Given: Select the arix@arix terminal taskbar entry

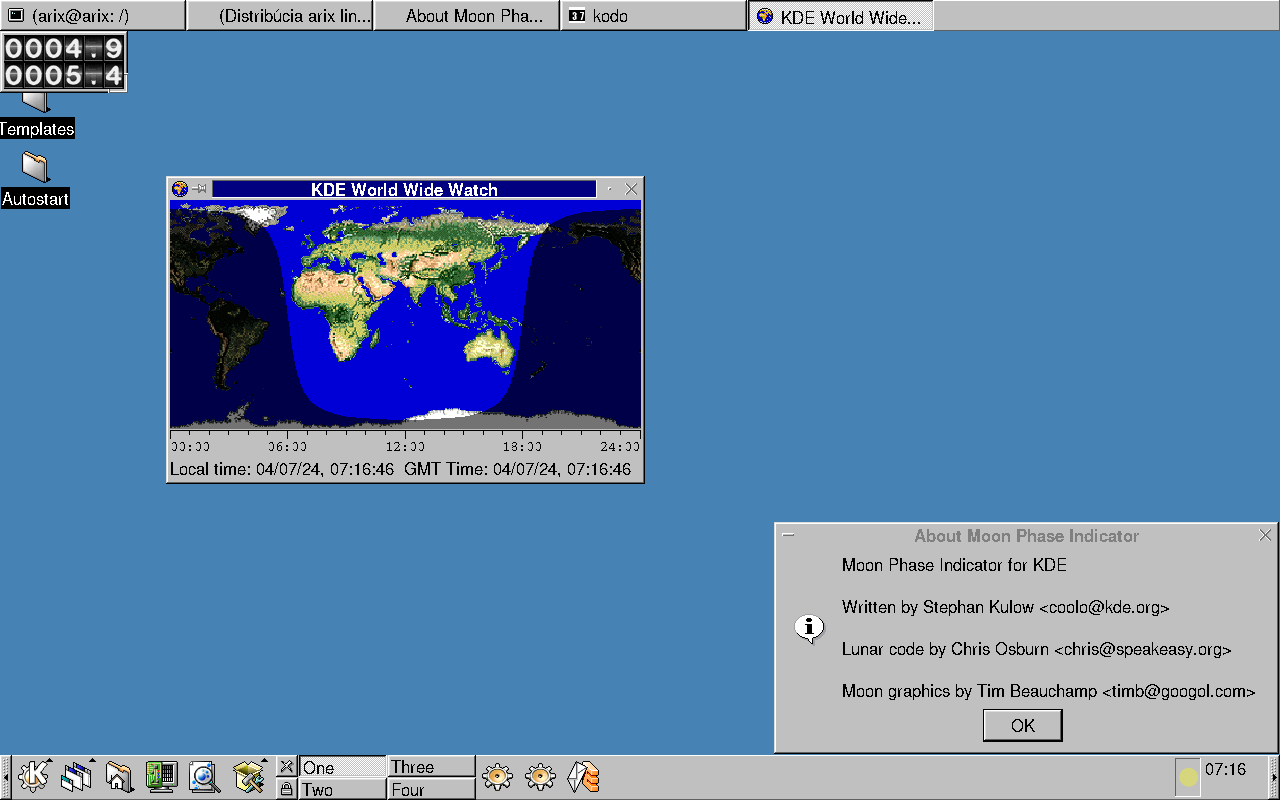Looking at the screenshot, I should [93, 16].
